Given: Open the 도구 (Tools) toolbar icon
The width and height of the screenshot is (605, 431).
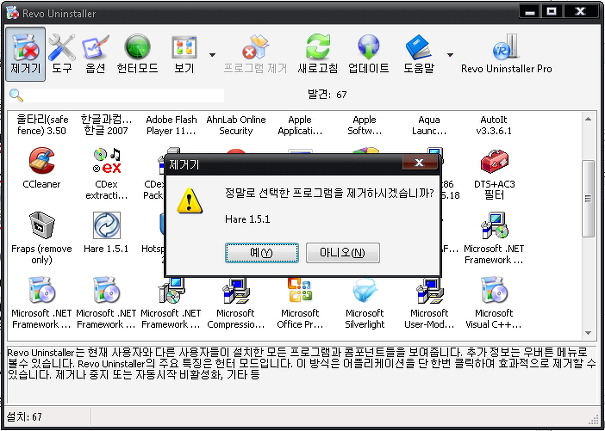Looking at the screenshot, I should 62,54.
